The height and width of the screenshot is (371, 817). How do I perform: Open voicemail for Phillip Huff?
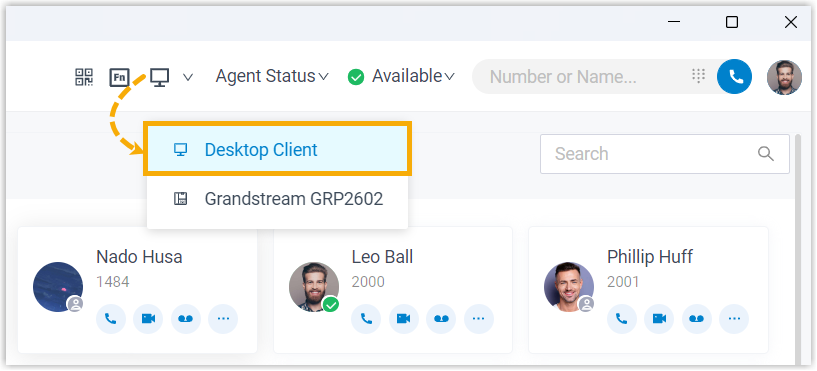point(697,318)
